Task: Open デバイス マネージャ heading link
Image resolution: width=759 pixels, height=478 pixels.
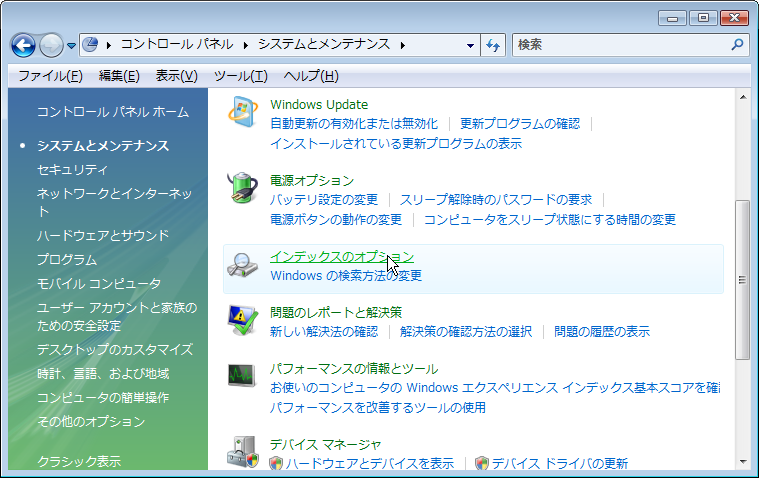Action: pyautogui.click(x=325, y=445)
